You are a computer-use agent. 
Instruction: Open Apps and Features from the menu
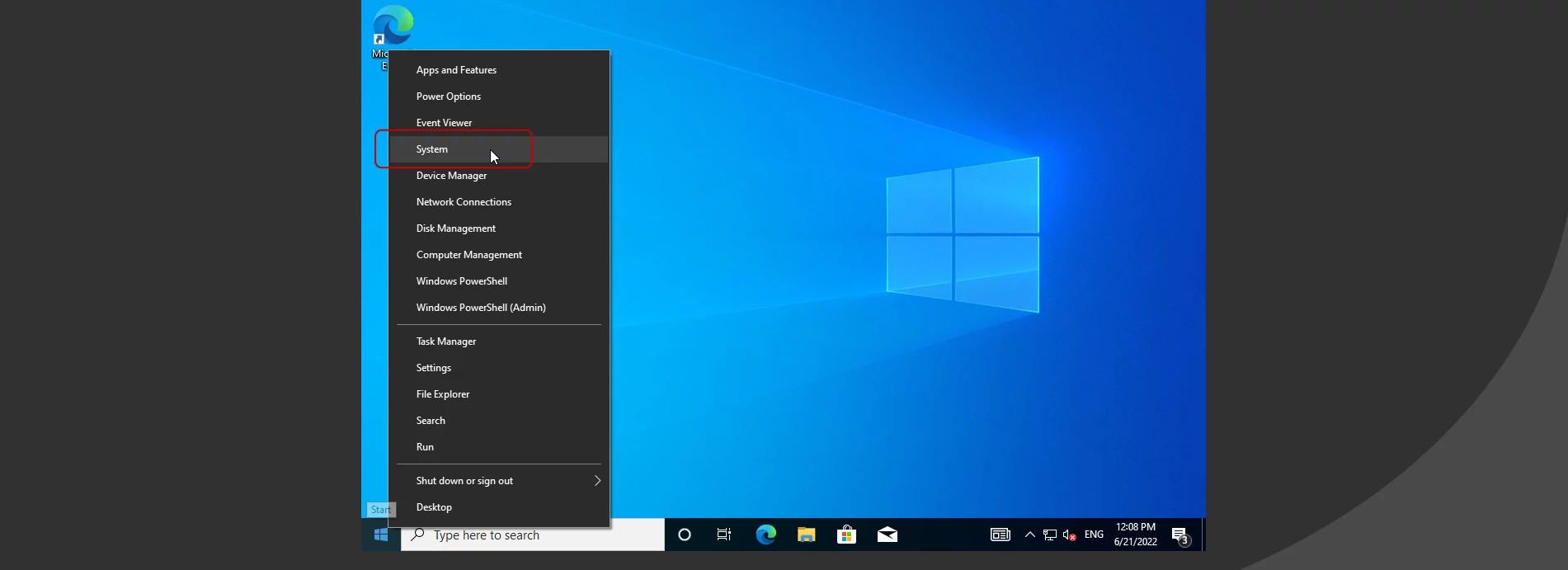click(x=499, y=70)
